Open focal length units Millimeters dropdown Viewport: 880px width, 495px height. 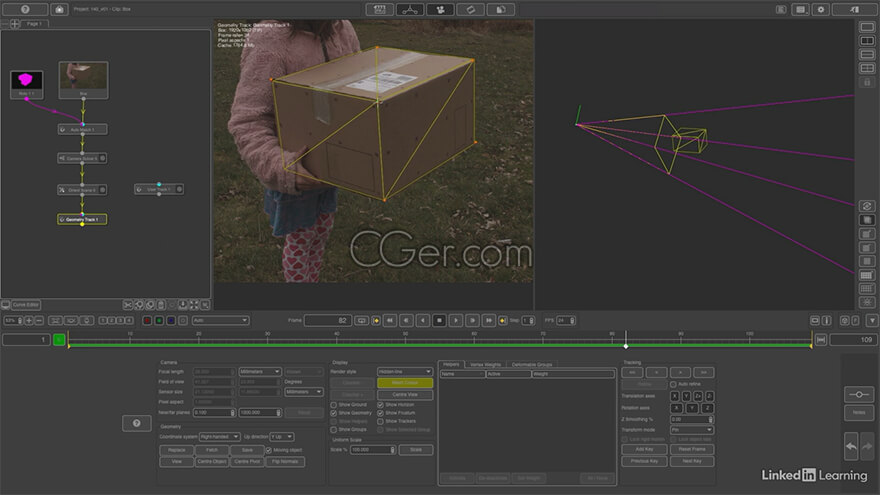(x=260, y=372)
